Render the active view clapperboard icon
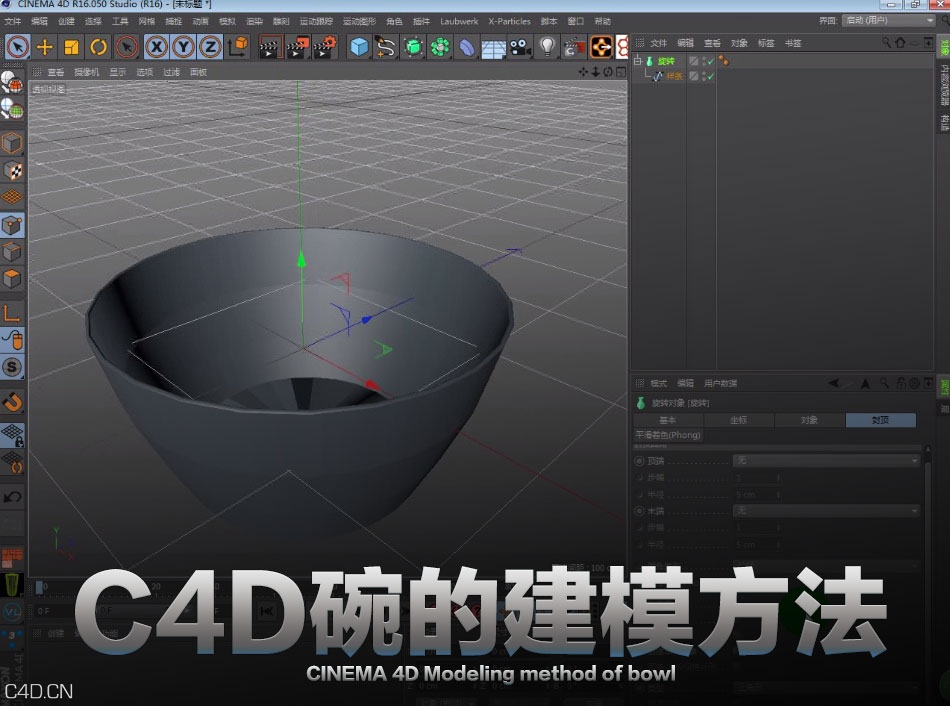This screenshot has width=950, height=706. tap(270, 47)
